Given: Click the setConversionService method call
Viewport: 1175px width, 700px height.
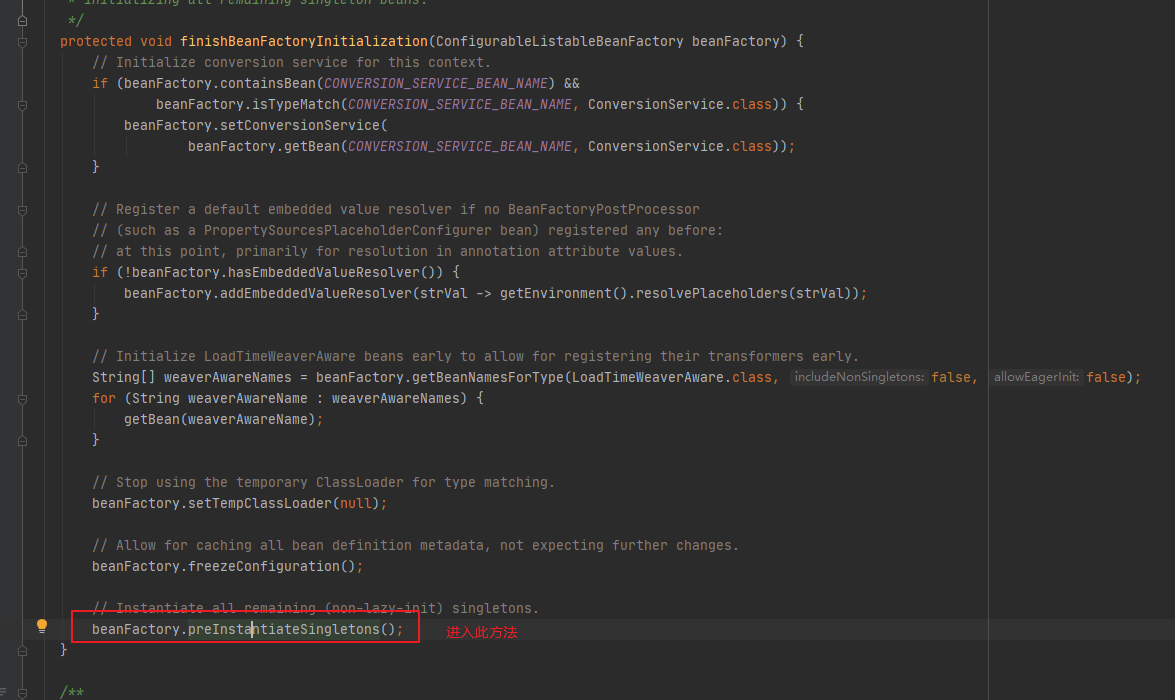Looking at the screenshot, I should (300, 125).
